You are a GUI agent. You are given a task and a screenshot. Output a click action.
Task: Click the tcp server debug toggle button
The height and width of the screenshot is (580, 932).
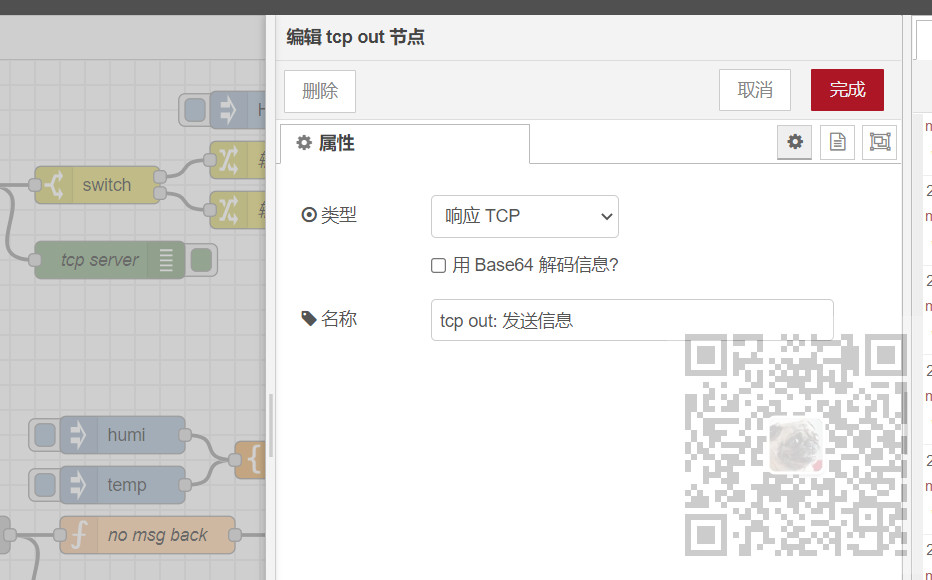(201, 260)
